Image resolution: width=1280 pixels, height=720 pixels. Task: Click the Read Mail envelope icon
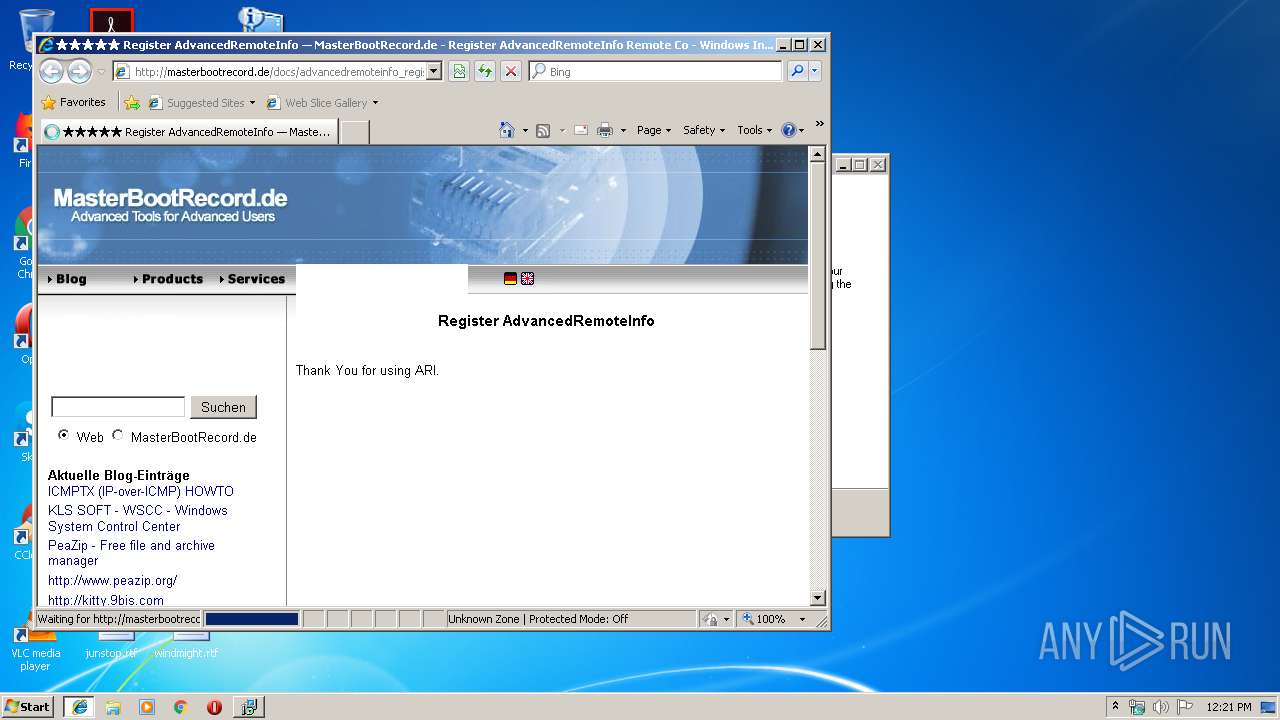tap(580, 130)
